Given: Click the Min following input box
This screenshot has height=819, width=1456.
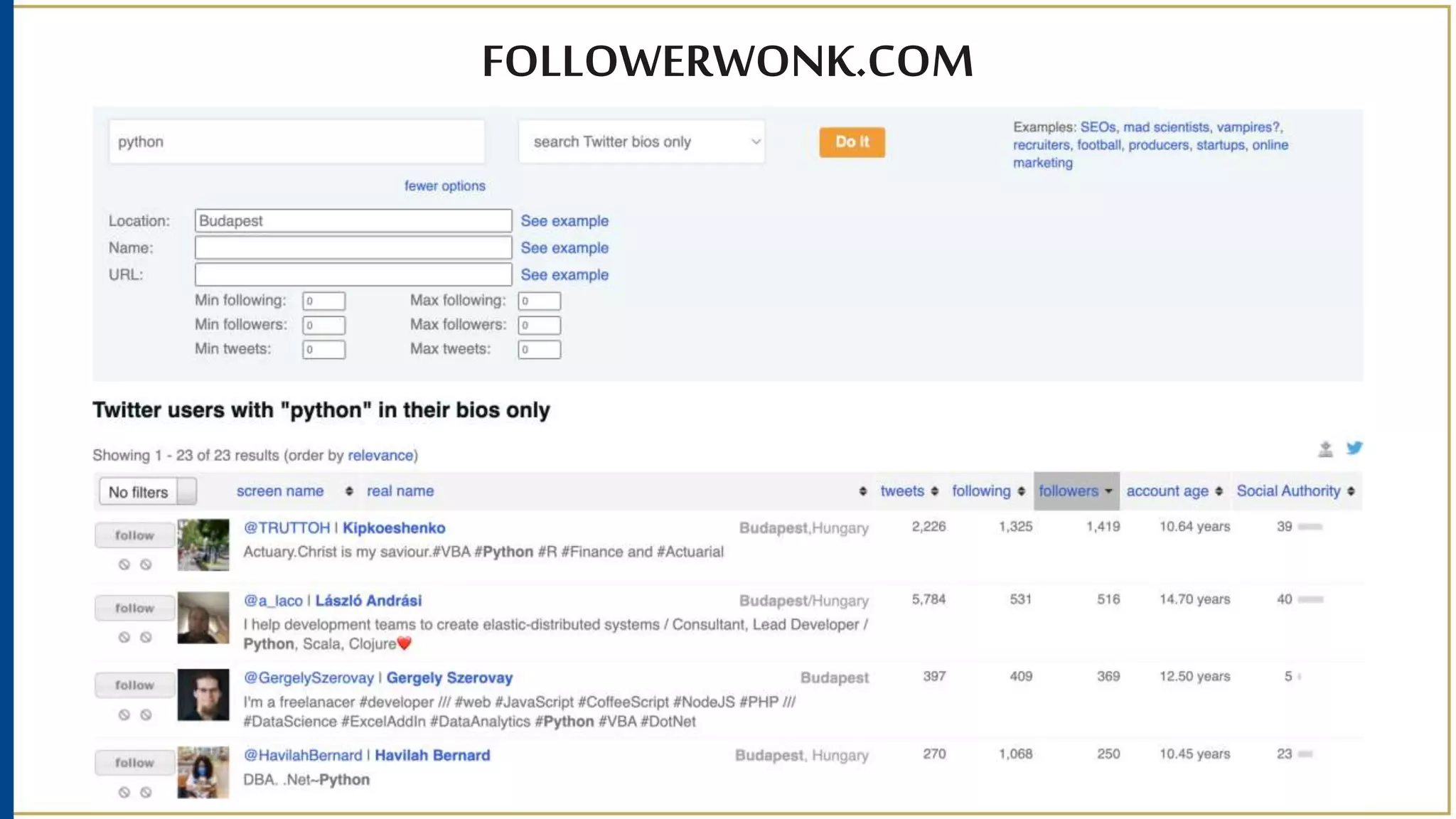Looking at the screenshot, I should (323, 301).
